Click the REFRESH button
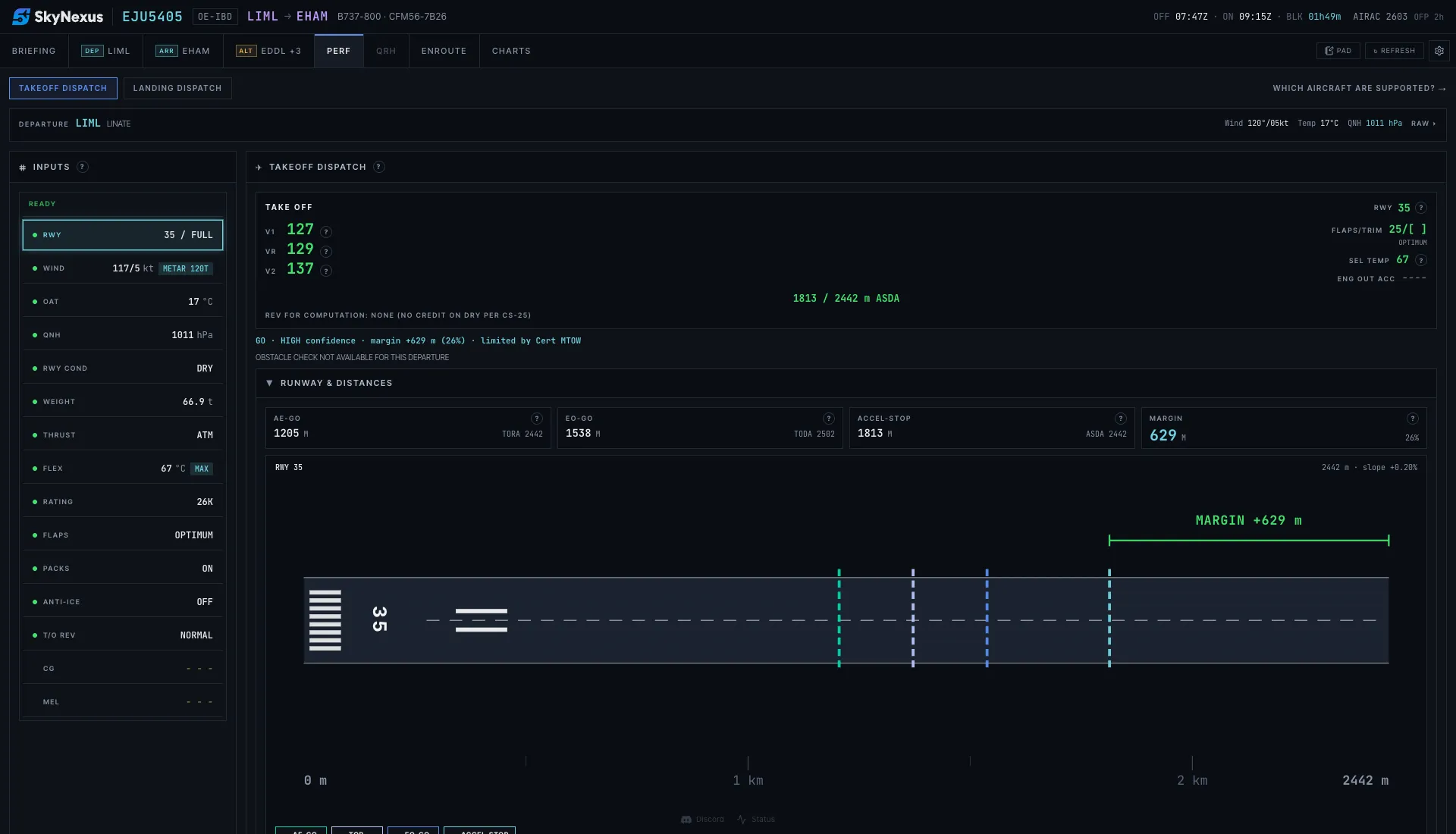This screenshot has height=834, width=1456. click(x=1395, y=51)
